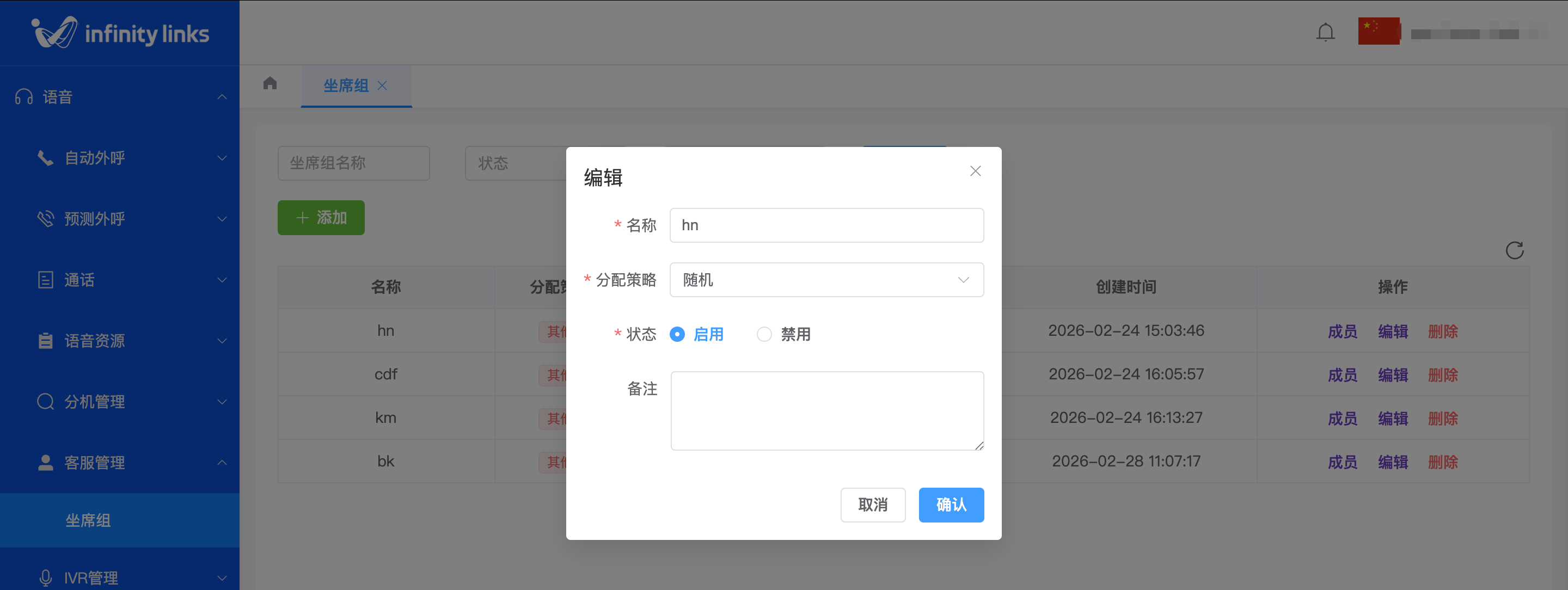
Task: Go to home via house icon
Action: [270, 84]
